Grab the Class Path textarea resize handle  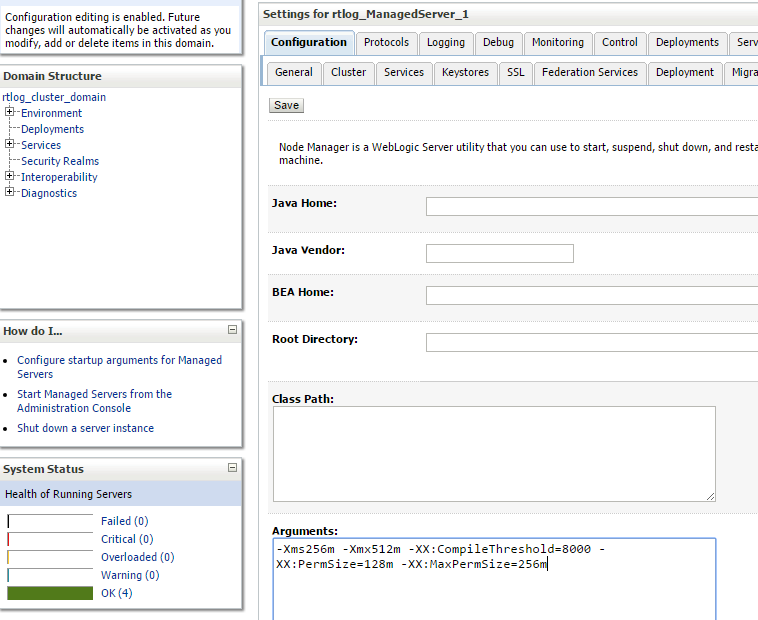pos(710,496)
